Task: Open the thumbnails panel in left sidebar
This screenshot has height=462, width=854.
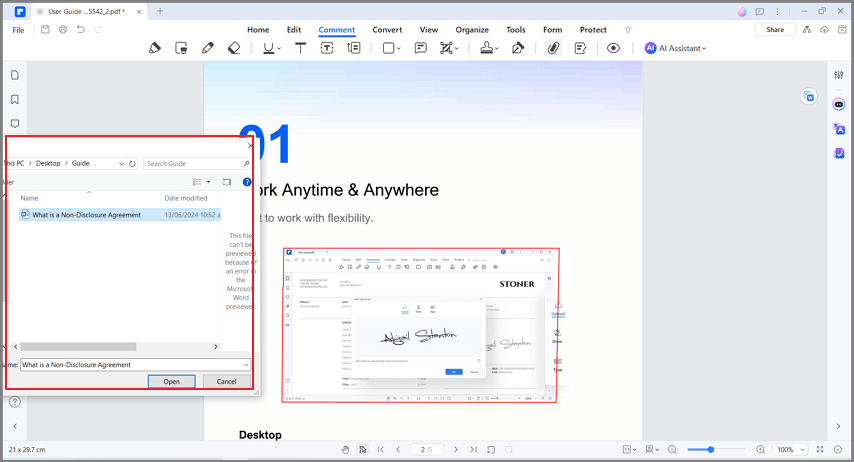Action: tap(15, 75)
